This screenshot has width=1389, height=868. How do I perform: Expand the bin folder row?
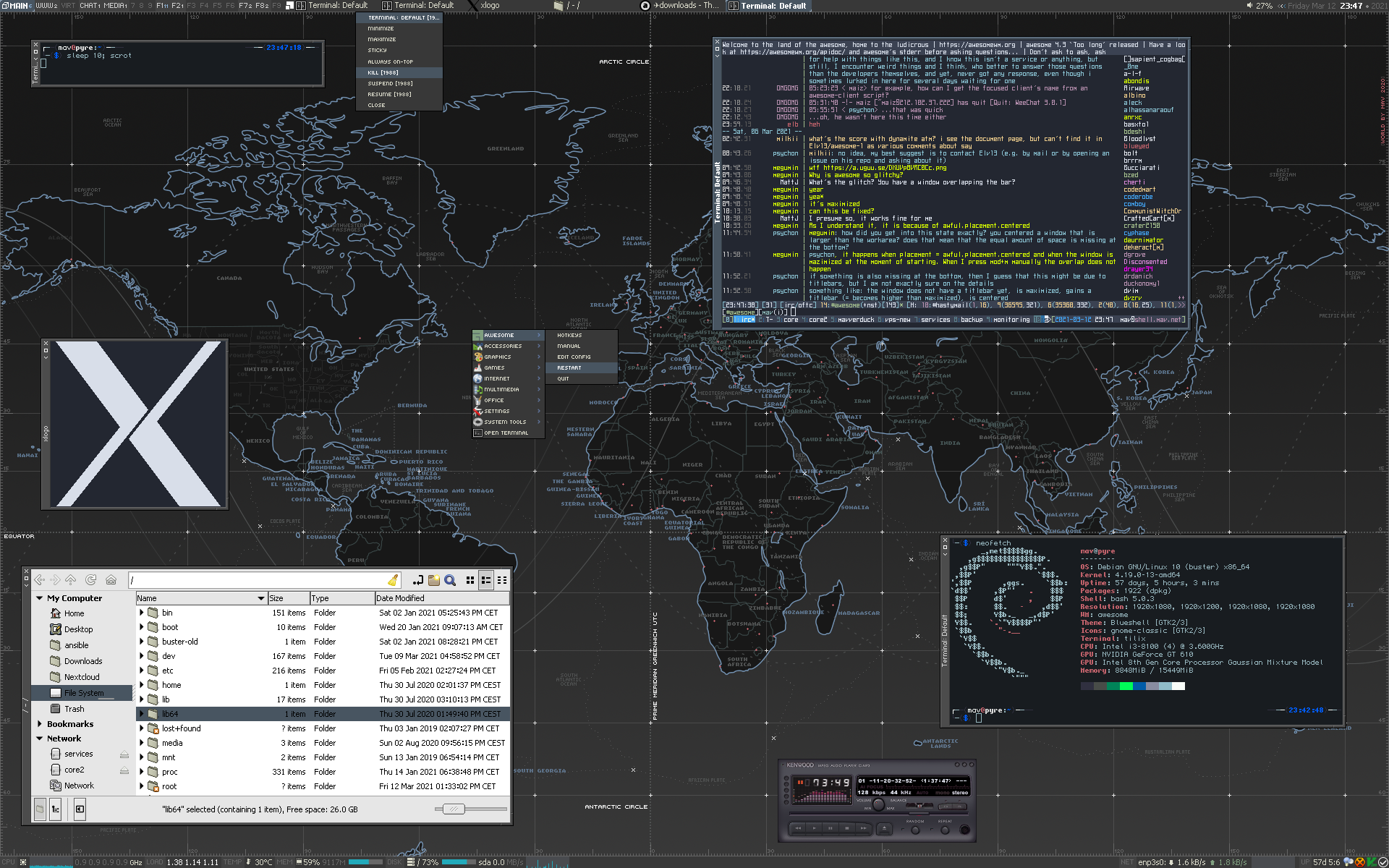(142, 613)
